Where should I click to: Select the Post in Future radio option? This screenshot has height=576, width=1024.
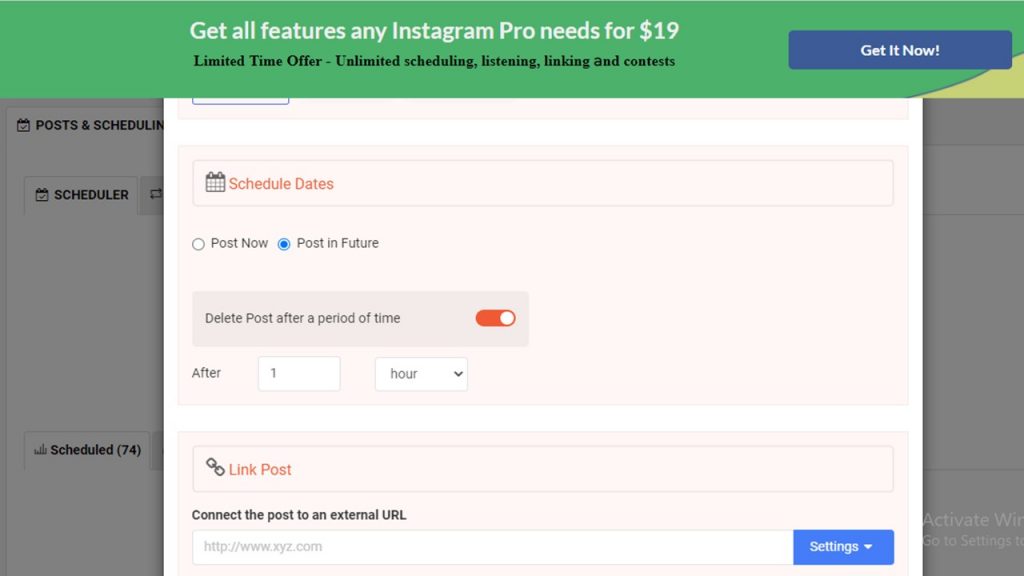pos(283,244)
